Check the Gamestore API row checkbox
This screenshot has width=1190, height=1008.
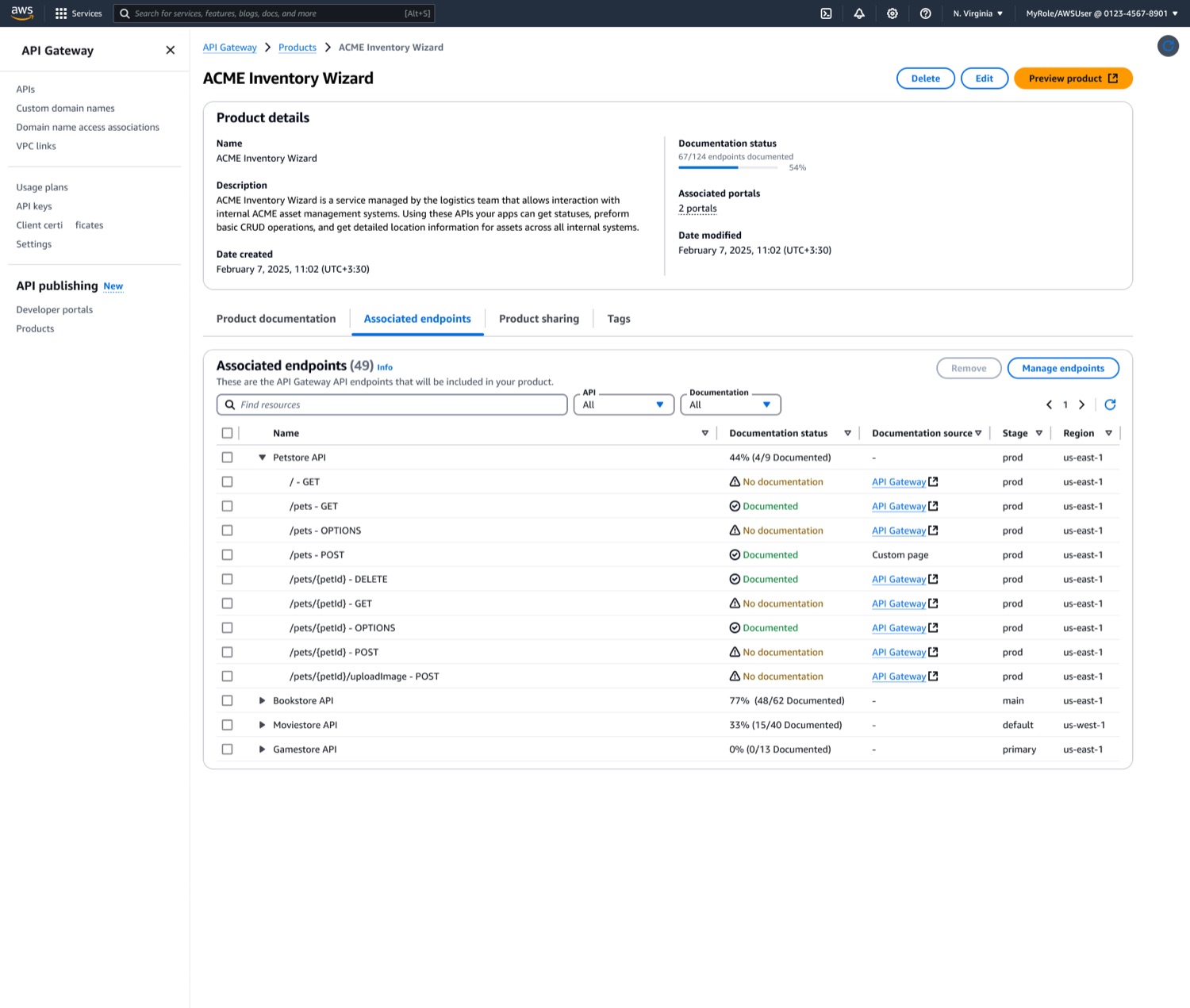click(227, 749)
